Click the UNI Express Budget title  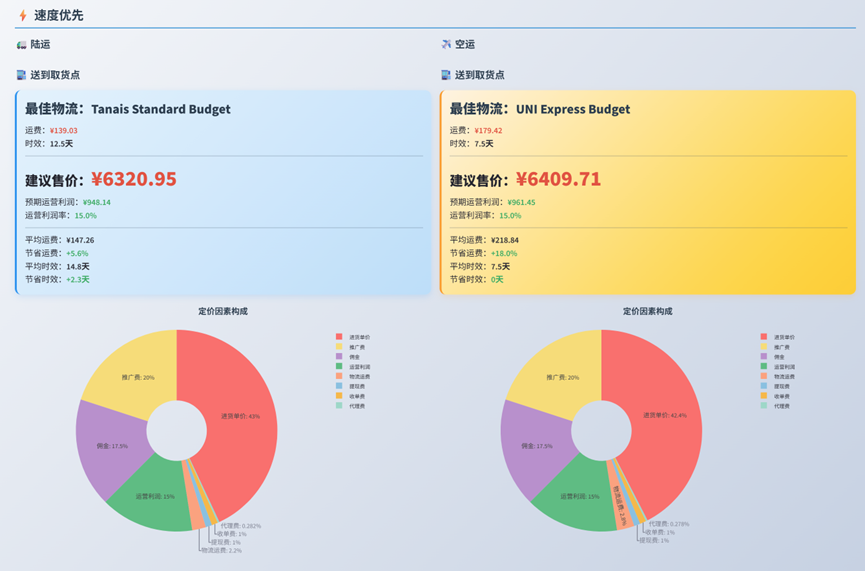(x=572, y=109)
